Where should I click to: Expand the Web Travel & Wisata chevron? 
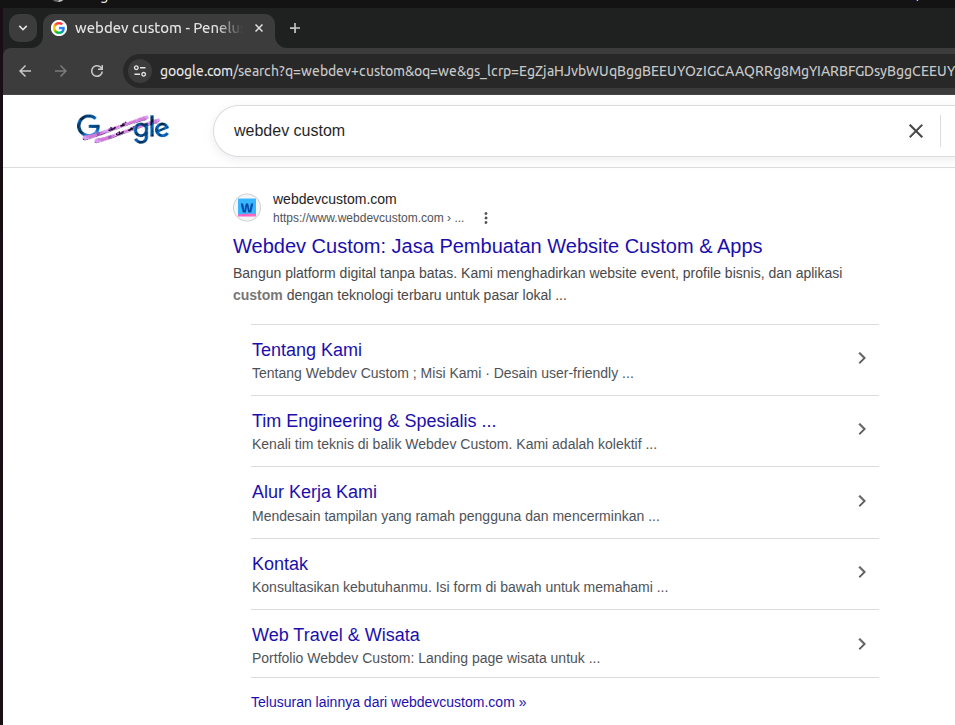click(x=861, y=643)
